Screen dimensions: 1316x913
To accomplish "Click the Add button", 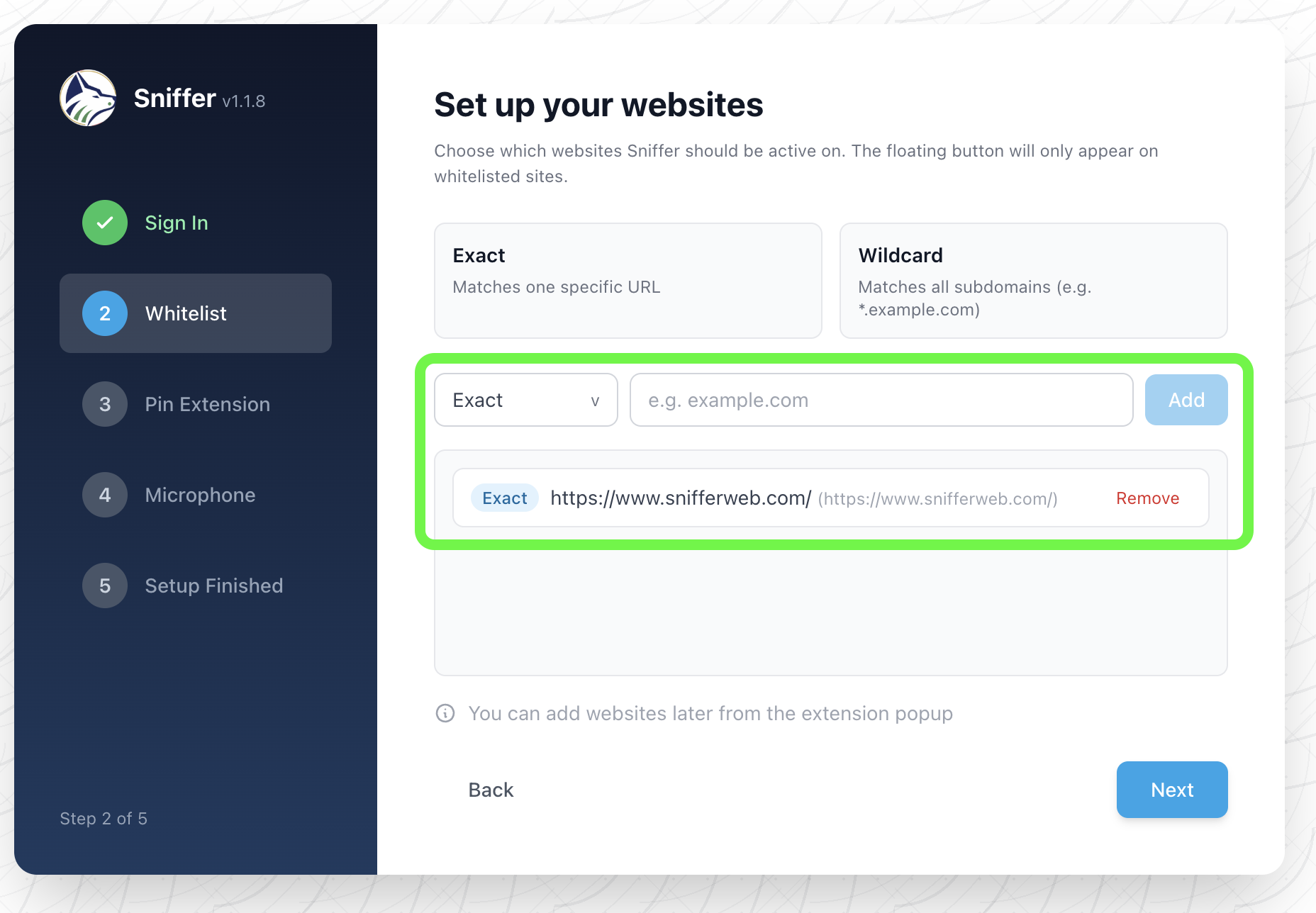I will [1186, 400].
